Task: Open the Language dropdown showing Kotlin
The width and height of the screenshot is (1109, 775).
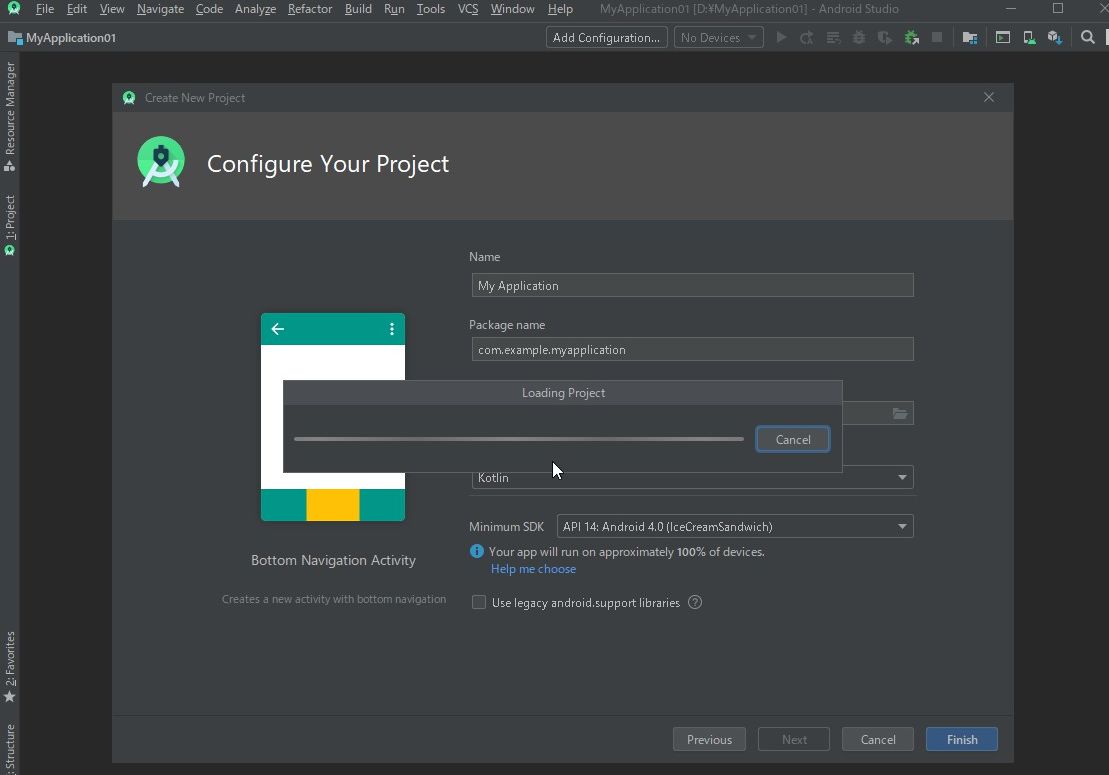Action: [x=692, y=477]
